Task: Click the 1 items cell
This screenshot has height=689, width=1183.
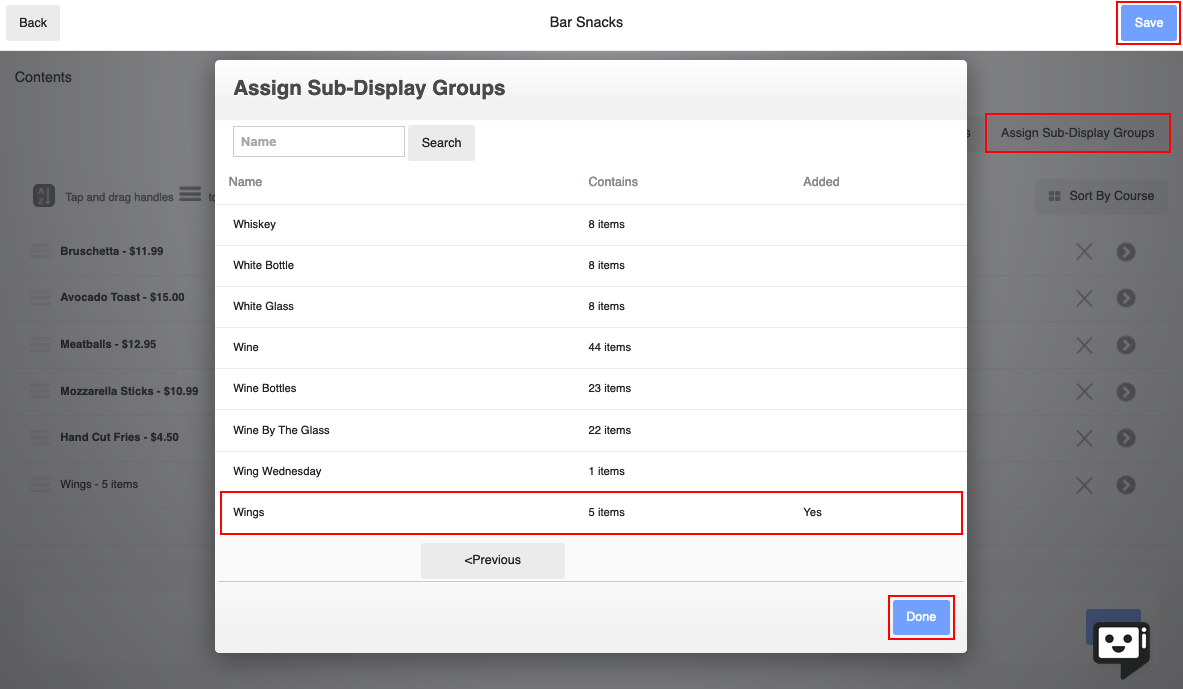Action: pyautogui.click(x=607, y=471)
